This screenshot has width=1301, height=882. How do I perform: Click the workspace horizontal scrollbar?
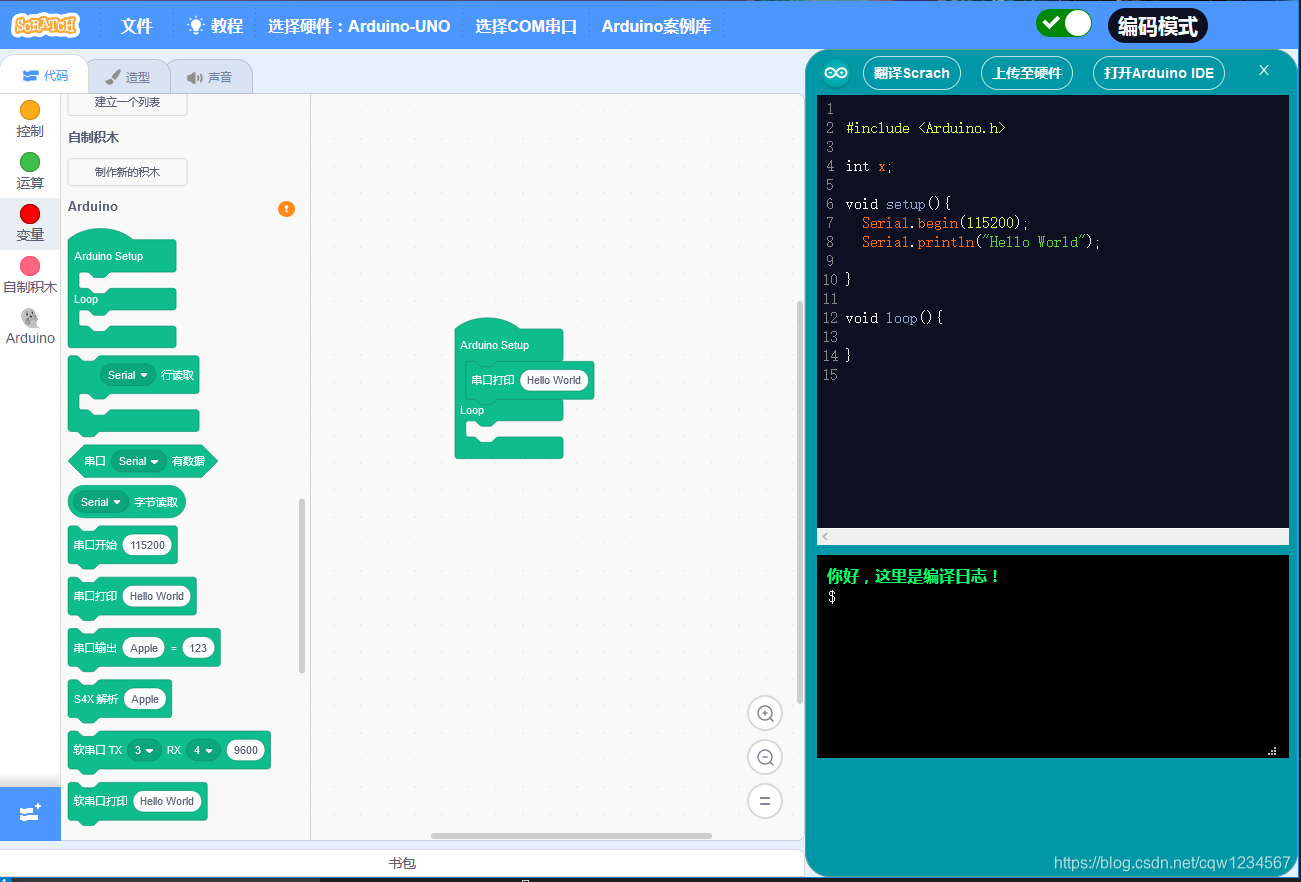(571, 836)
